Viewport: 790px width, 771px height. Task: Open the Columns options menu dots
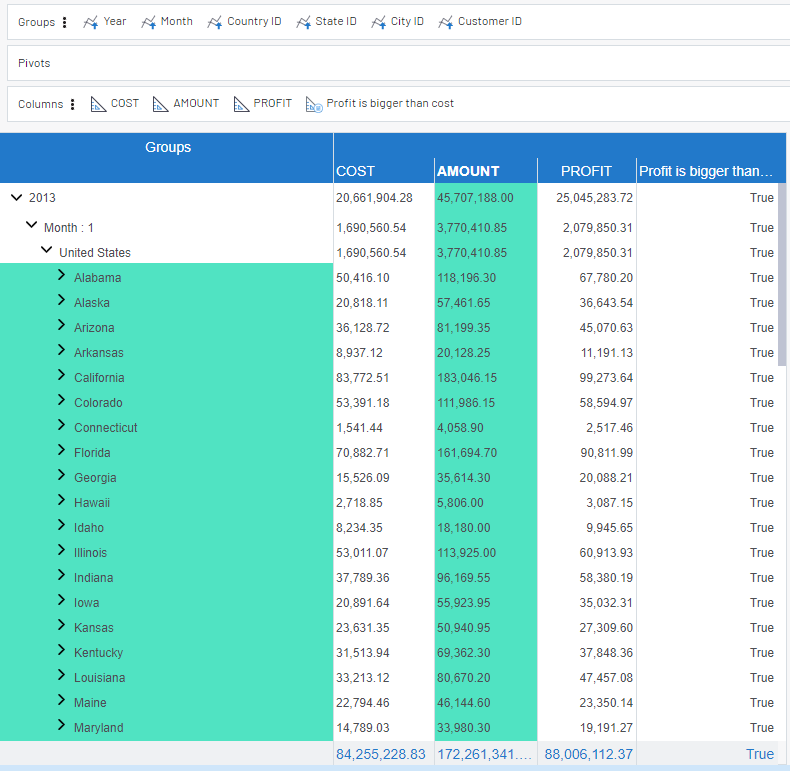click(73, 104)
